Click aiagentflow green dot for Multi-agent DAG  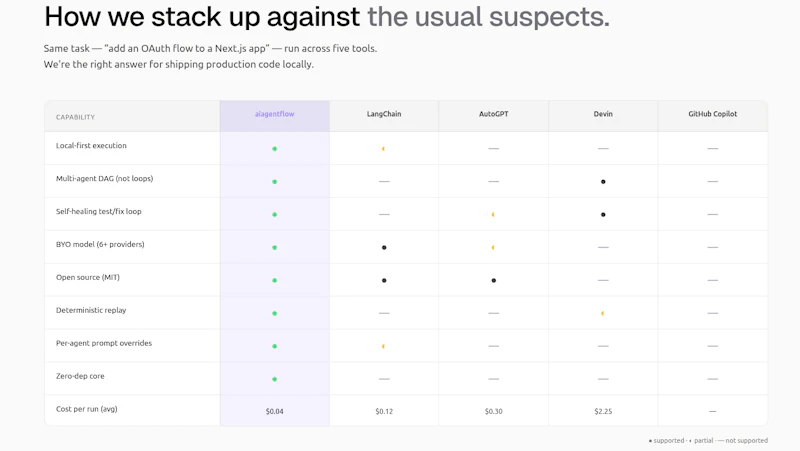click(x=274, y=182)
